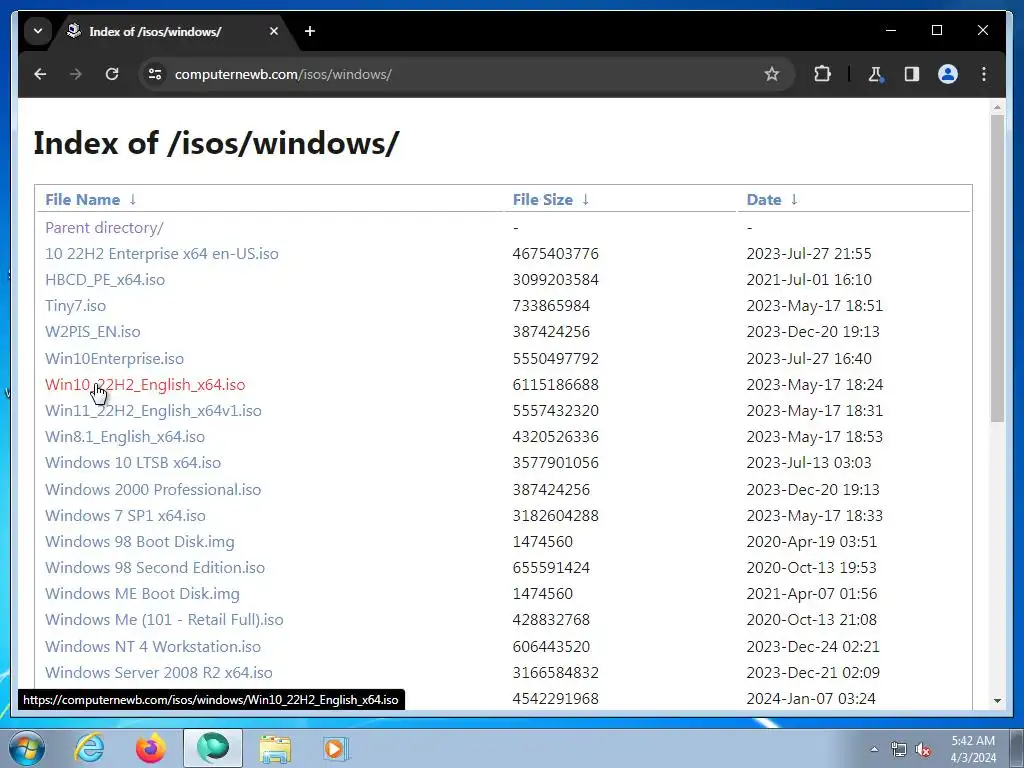Download Windows Me (101 - Retail Full).iso

pyautogui.click(x=164, y=620)
